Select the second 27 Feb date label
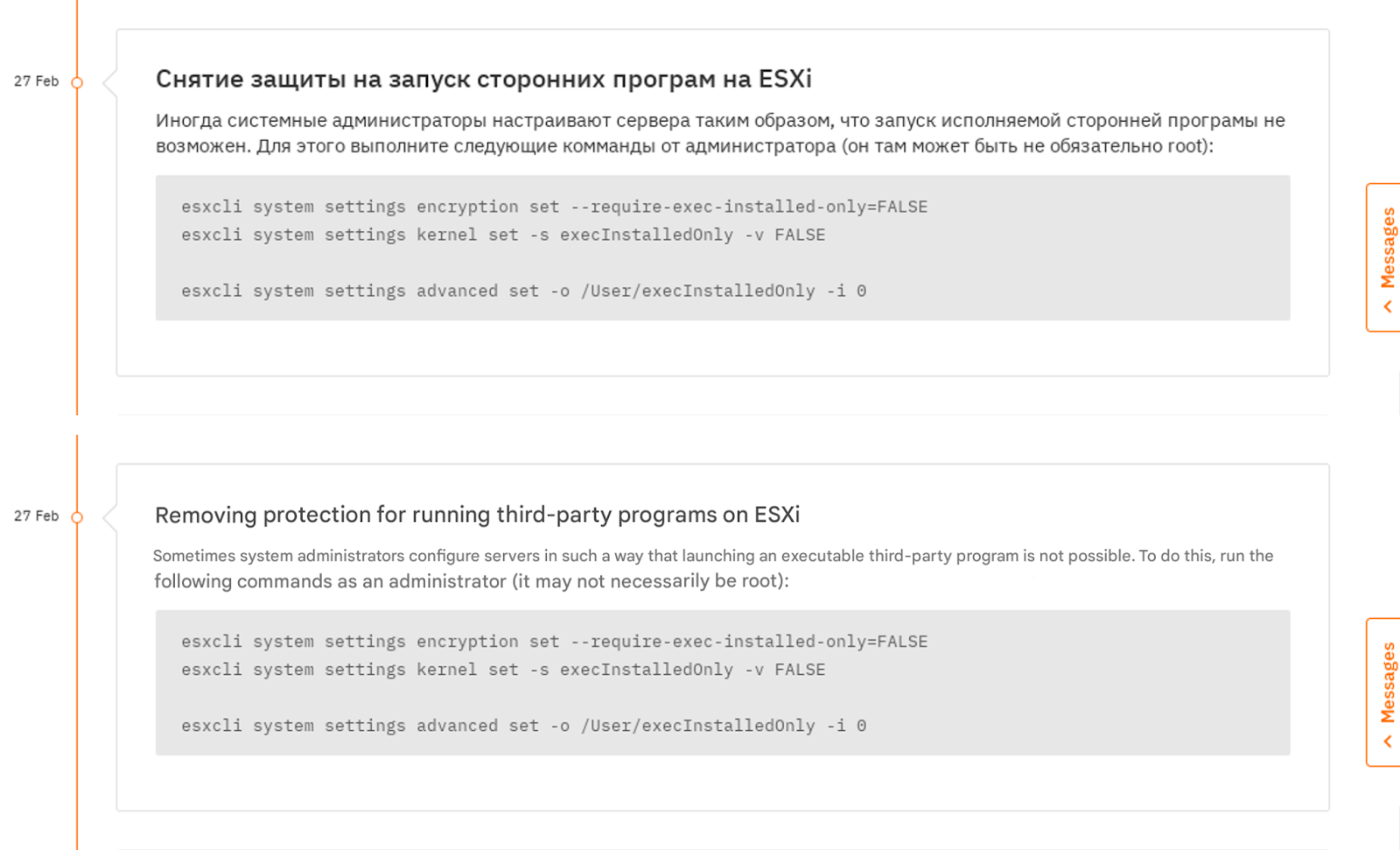Screen dimensions: 1400x850 (x=37, y=516)
